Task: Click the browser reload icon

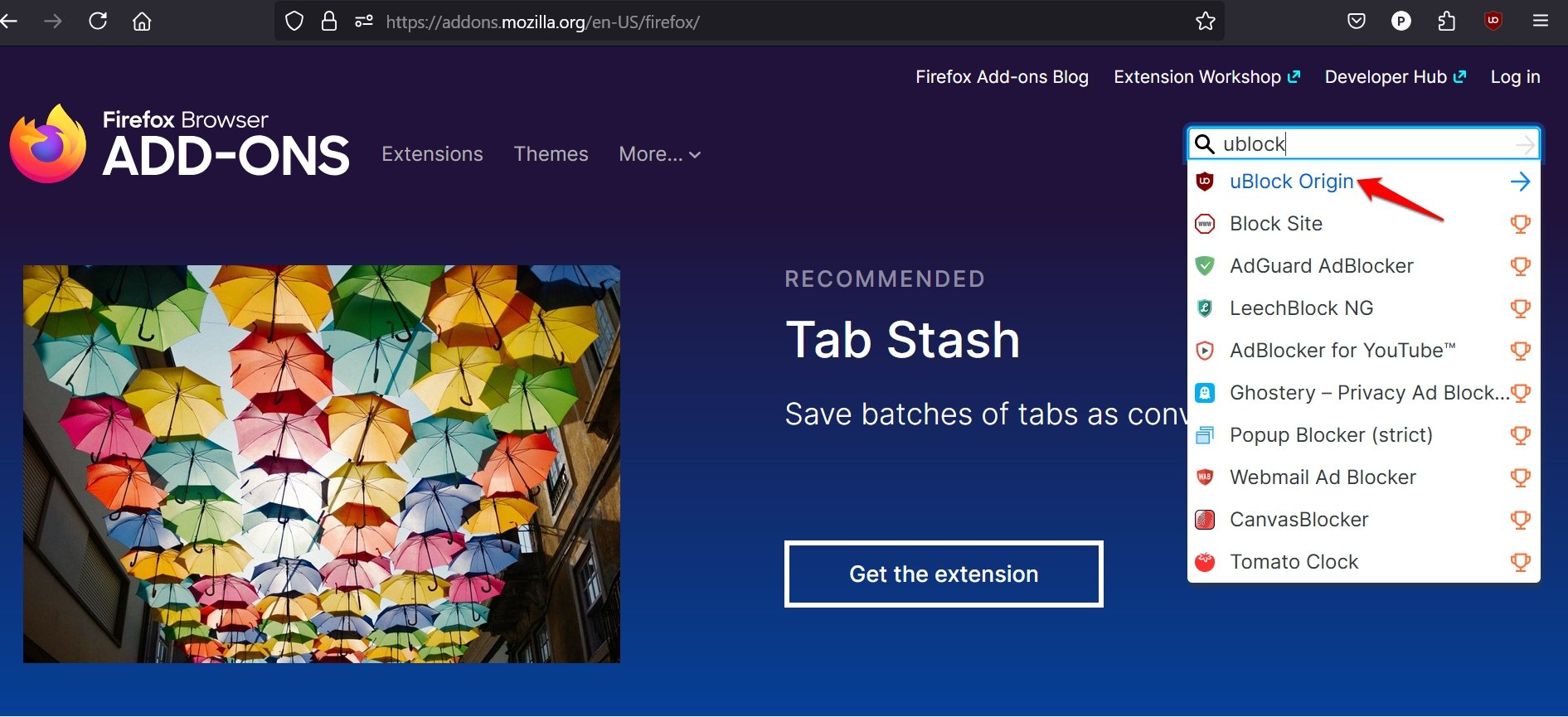Action: pyautogui.click(x=98, y=21)
